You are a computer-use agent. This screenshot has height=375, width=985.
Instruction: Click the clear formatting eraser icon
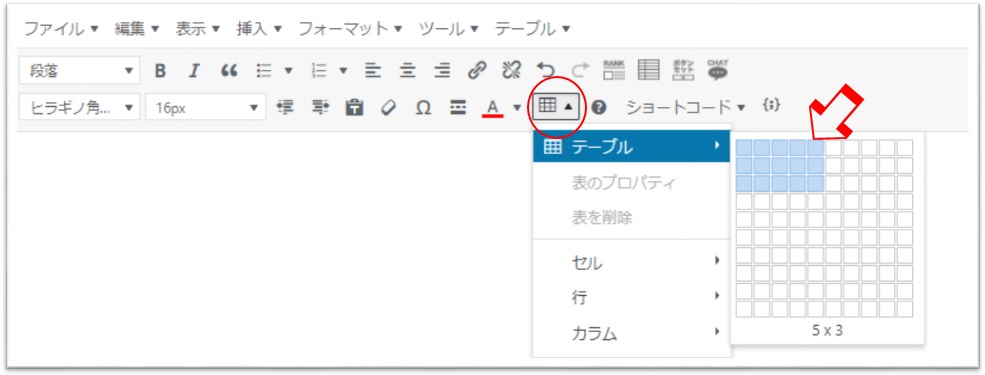[389, 107]
